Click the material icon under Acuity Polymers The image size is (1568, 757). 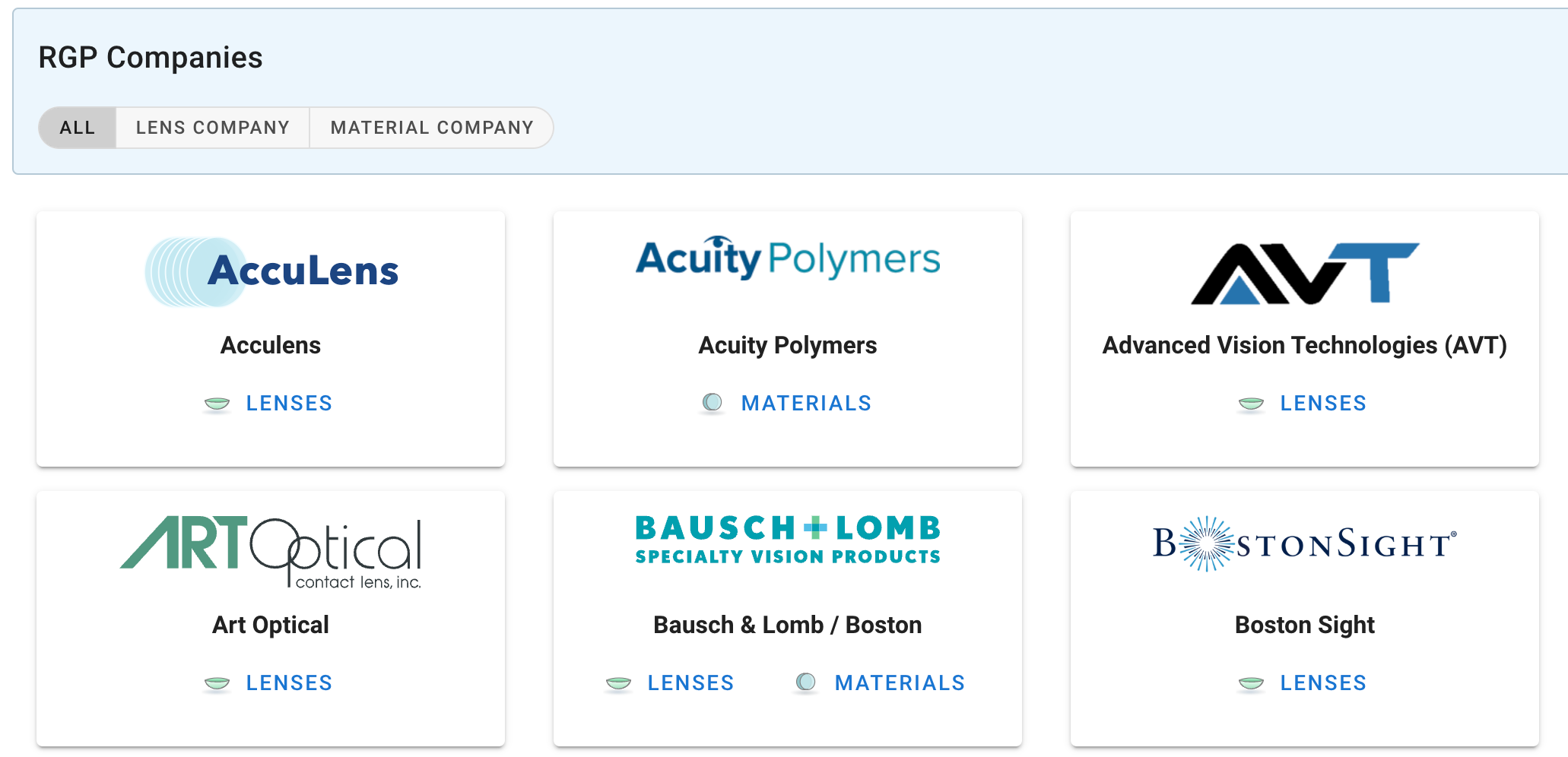pos(713,402)
